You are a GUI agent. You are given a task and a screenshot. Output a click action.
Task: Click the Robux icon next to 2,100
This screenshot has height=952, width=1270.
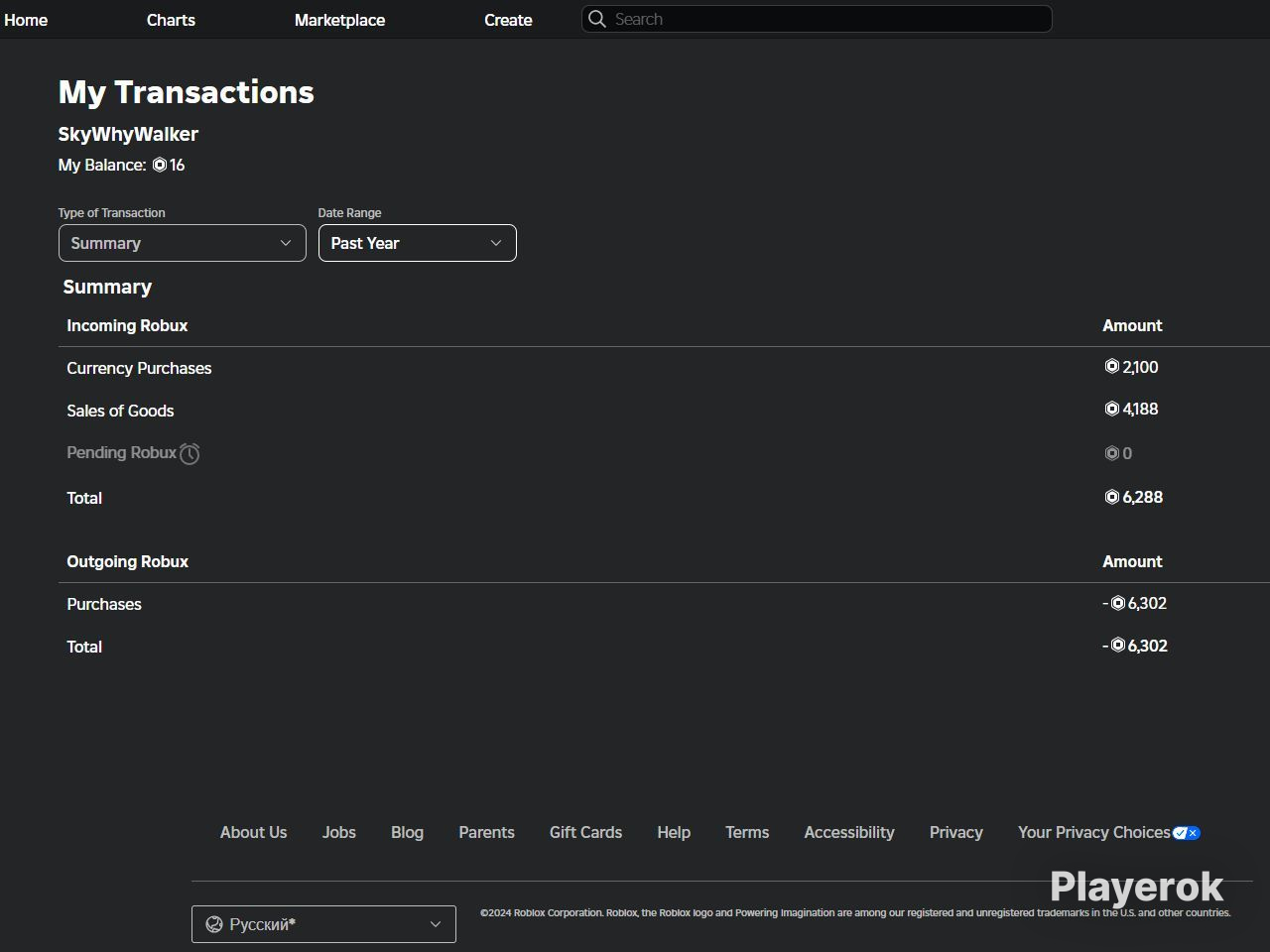[1112, 367]
